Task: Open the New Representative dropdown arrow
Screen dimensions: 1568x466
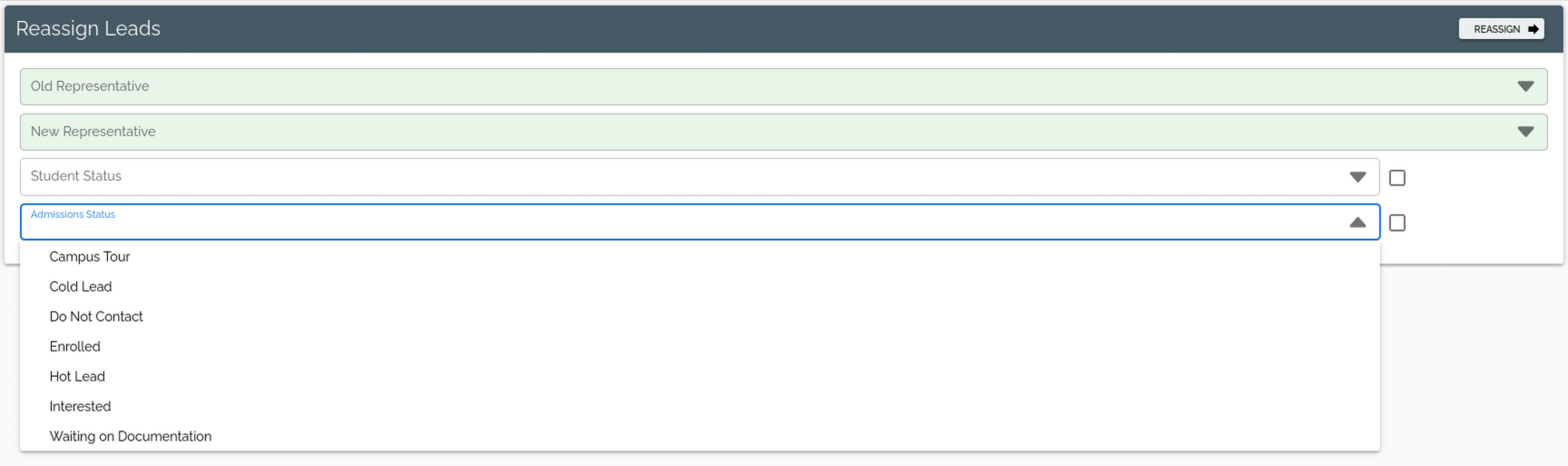Action: coord(1525,132)
